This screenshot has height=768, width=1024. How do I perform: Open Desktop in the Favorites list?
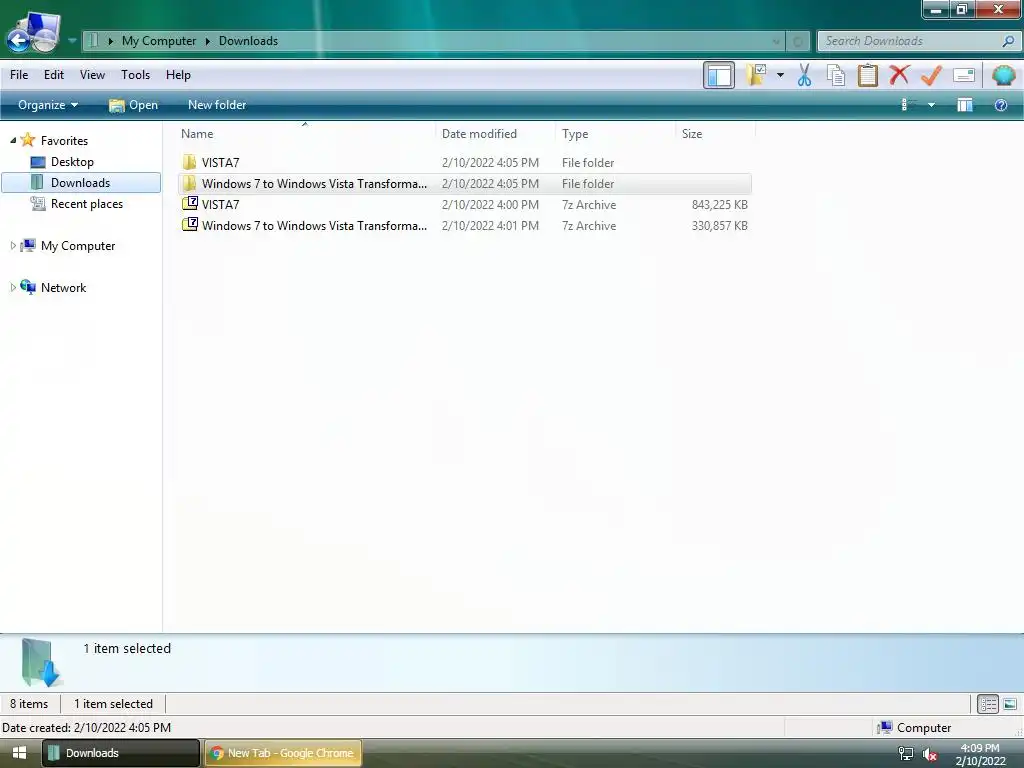click(x=72, y=162)
